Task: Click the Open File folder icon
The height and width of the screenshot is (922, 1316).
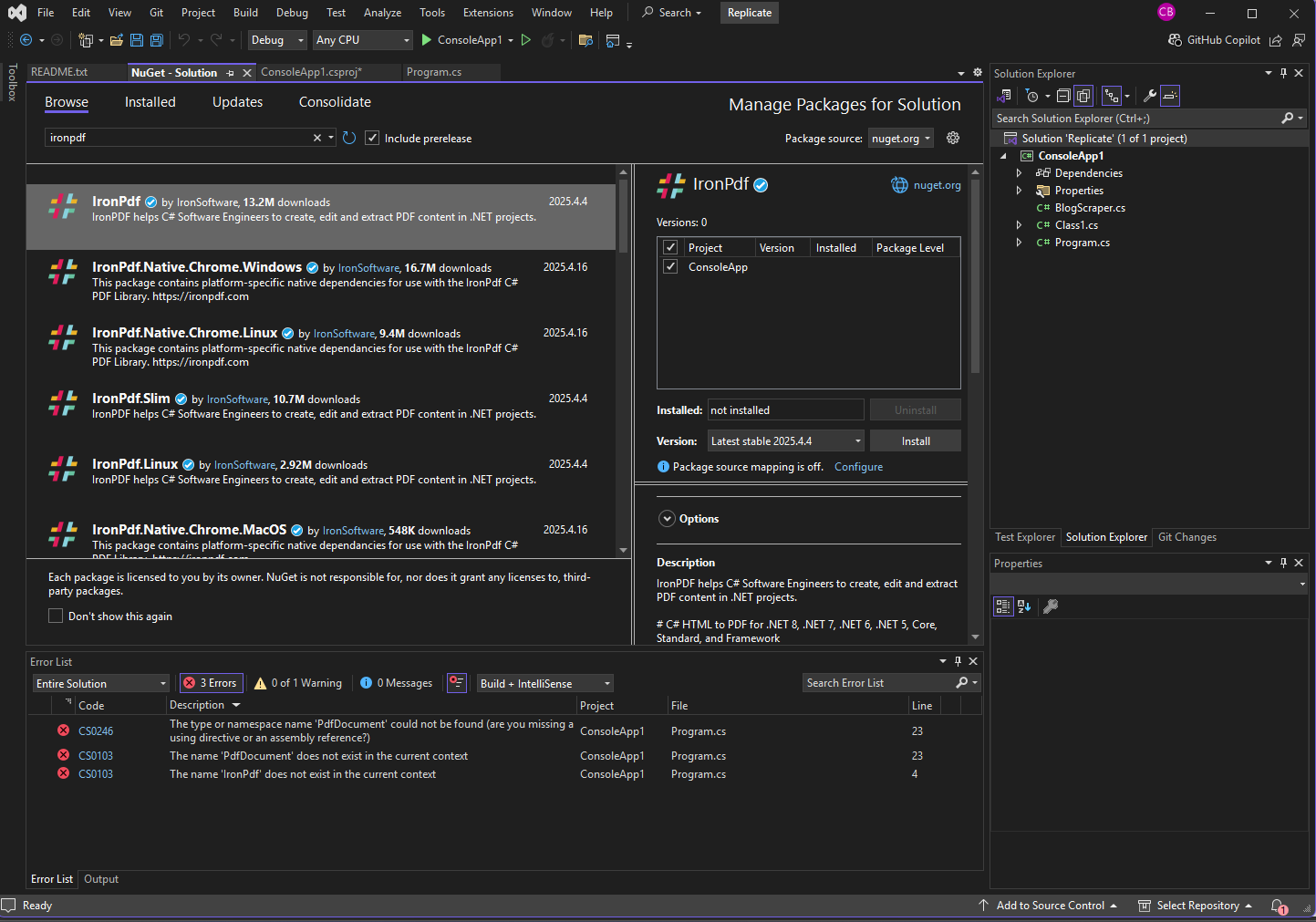Action: [x=117, y=40]
